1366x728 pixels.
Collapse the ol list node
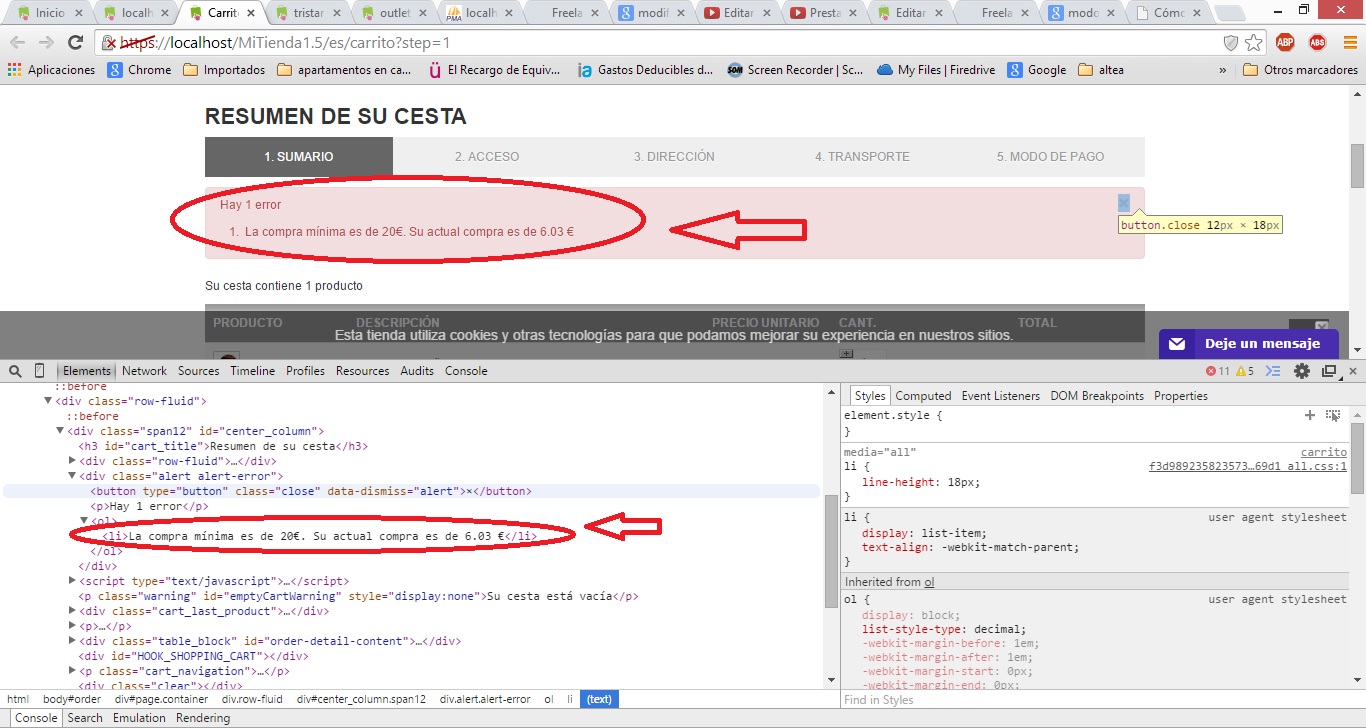coord(84,521)
